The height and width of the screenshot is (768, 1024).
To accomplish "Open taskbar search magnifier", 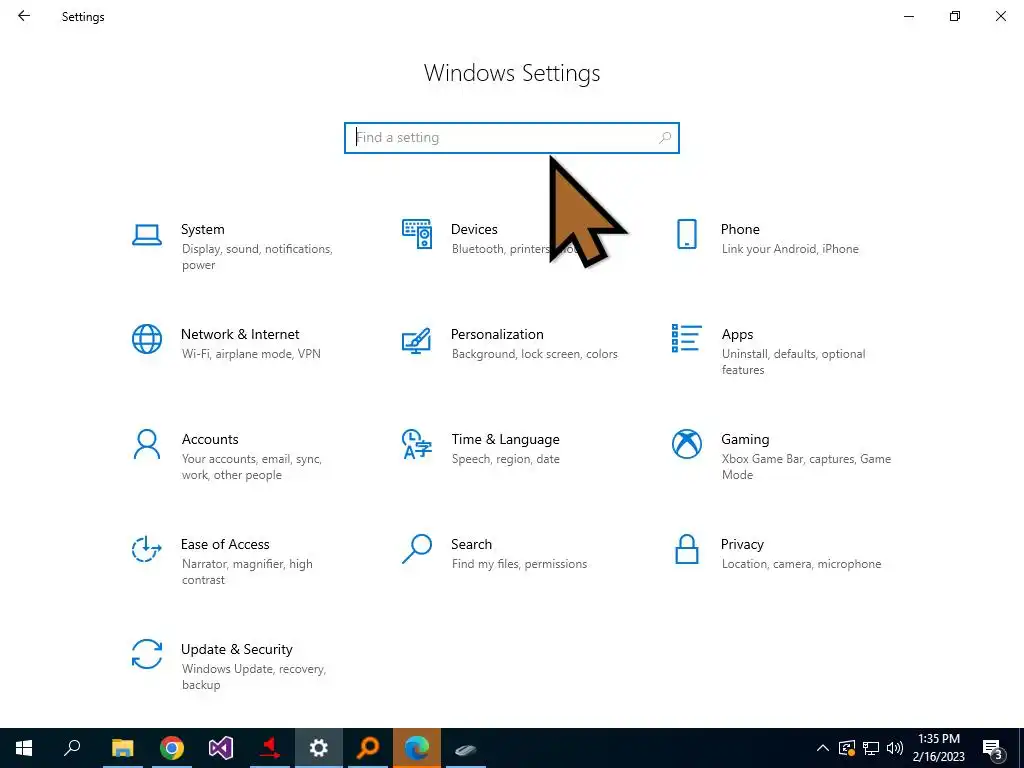I will [x=72, y=748].
